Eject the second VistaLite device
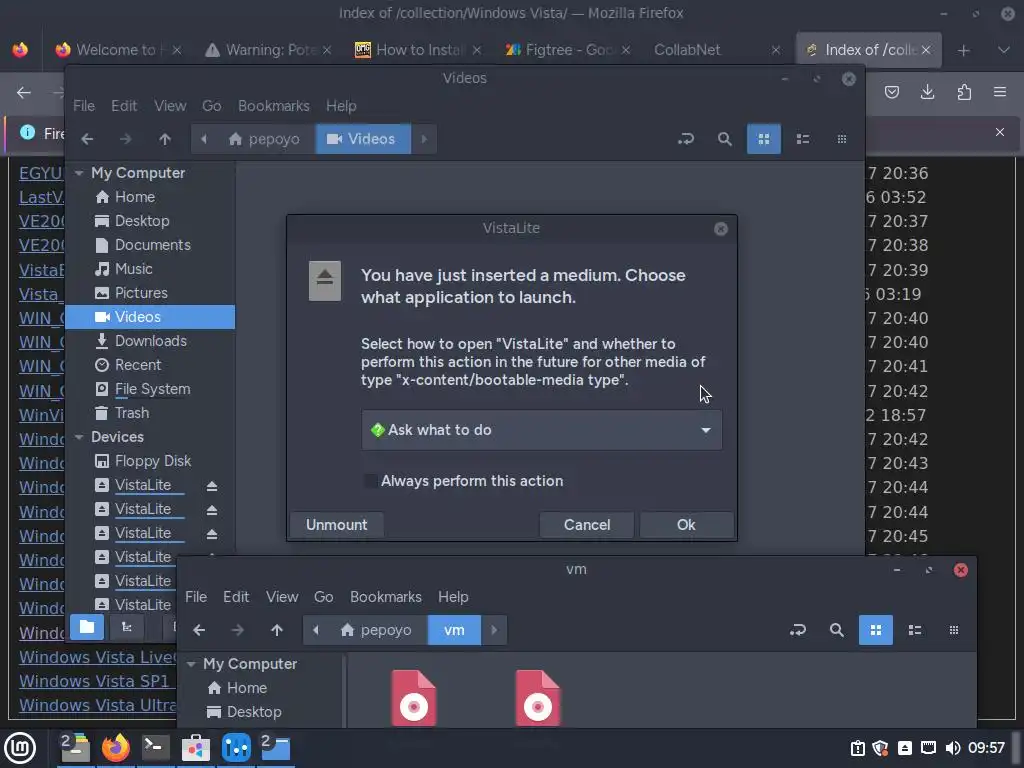Viewport: 1024px width, 768px height. tap(212, 510)
